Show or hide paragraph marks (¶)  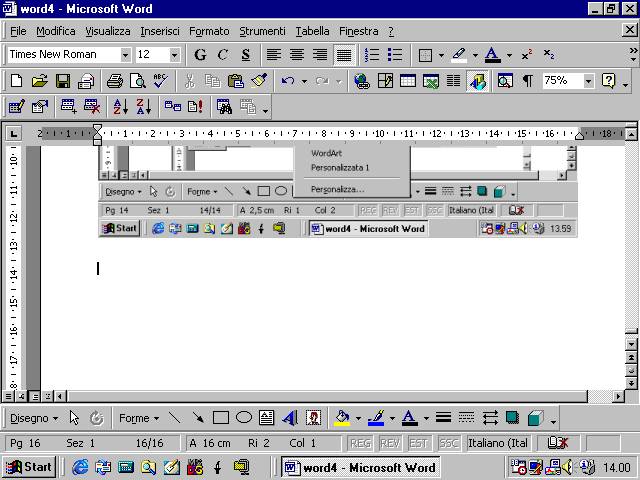click(528, 81)
